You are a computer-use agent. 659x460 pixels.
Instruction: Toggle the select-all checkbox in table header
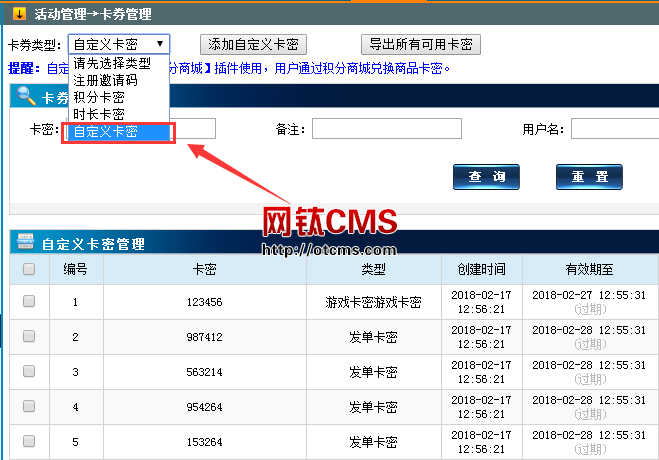click(x=29, y=269)
